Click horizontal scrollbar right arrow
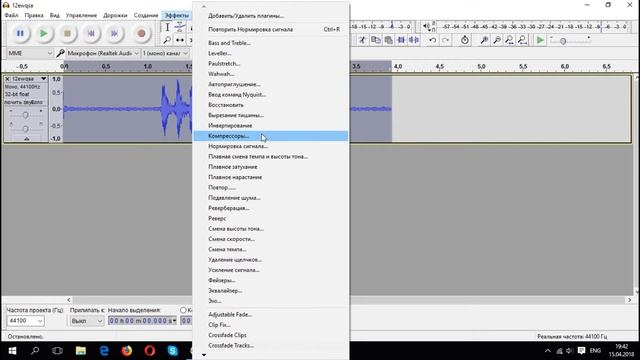This screenshot has height=360, width=640. [629, 300]
